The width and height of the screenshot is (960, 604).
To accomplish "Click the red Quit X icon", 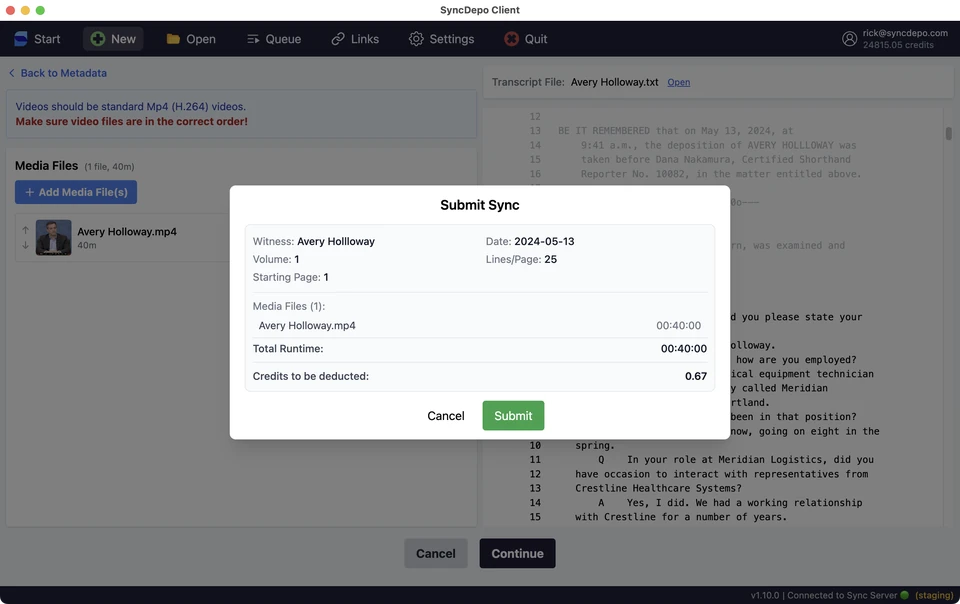I will 511,39.
